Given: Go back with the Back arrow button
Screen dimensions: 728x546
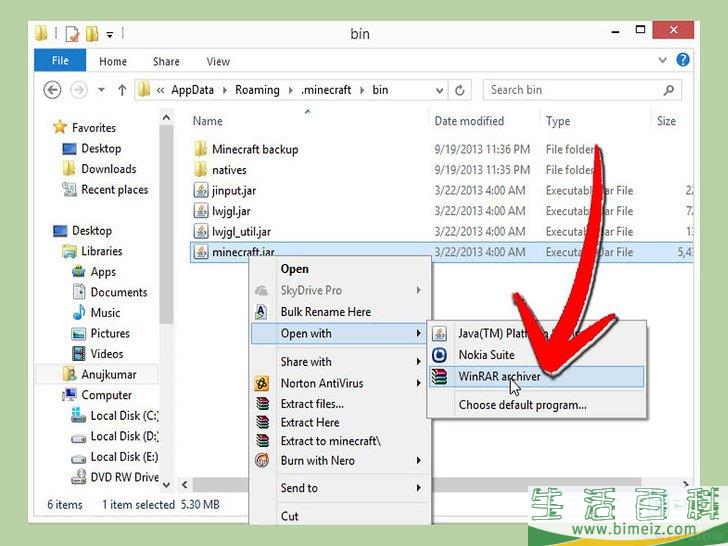Looking at the screenshot, I should pos(52,90).
